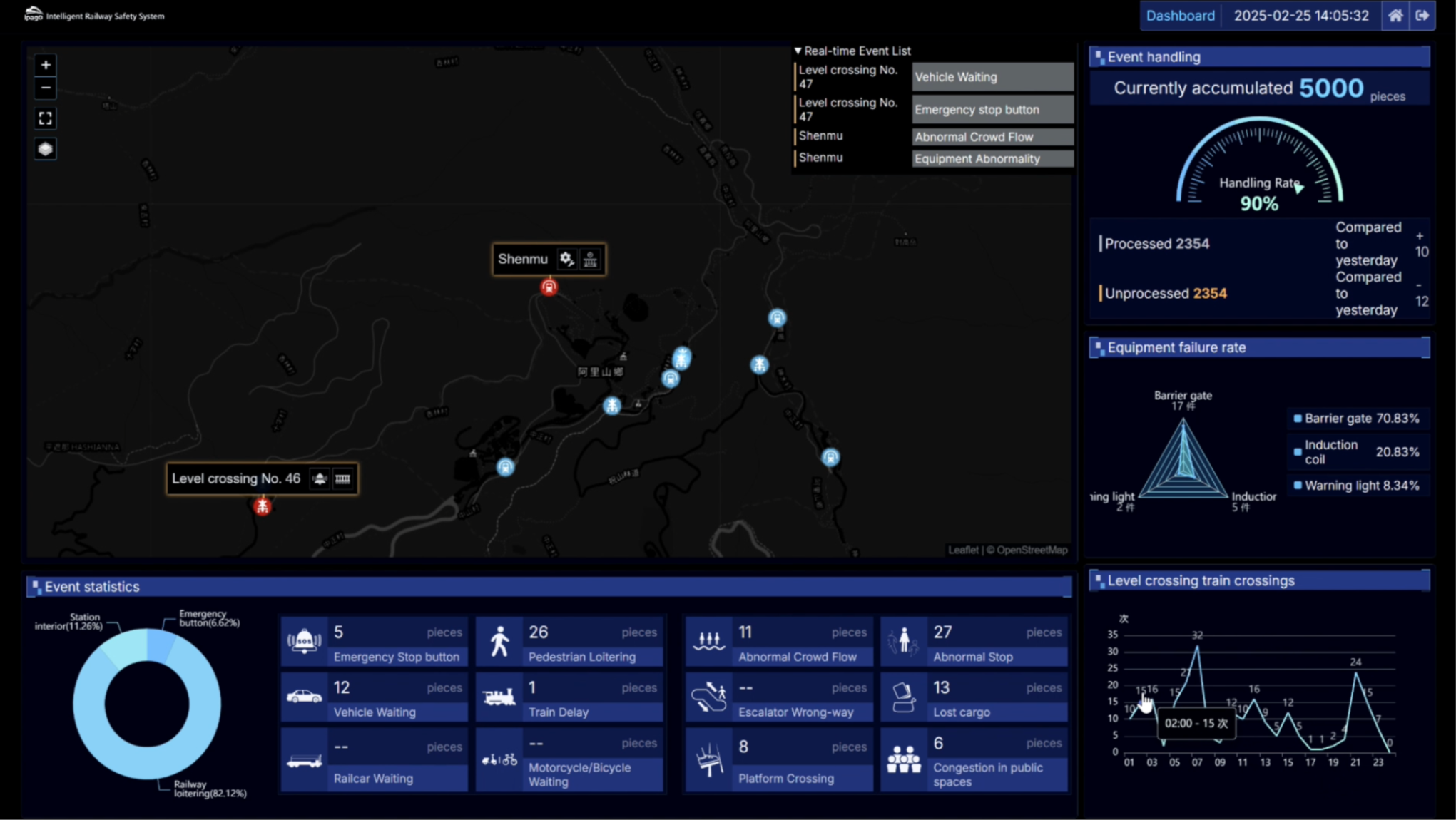Zoom out the map with minus button

point(46,88)
